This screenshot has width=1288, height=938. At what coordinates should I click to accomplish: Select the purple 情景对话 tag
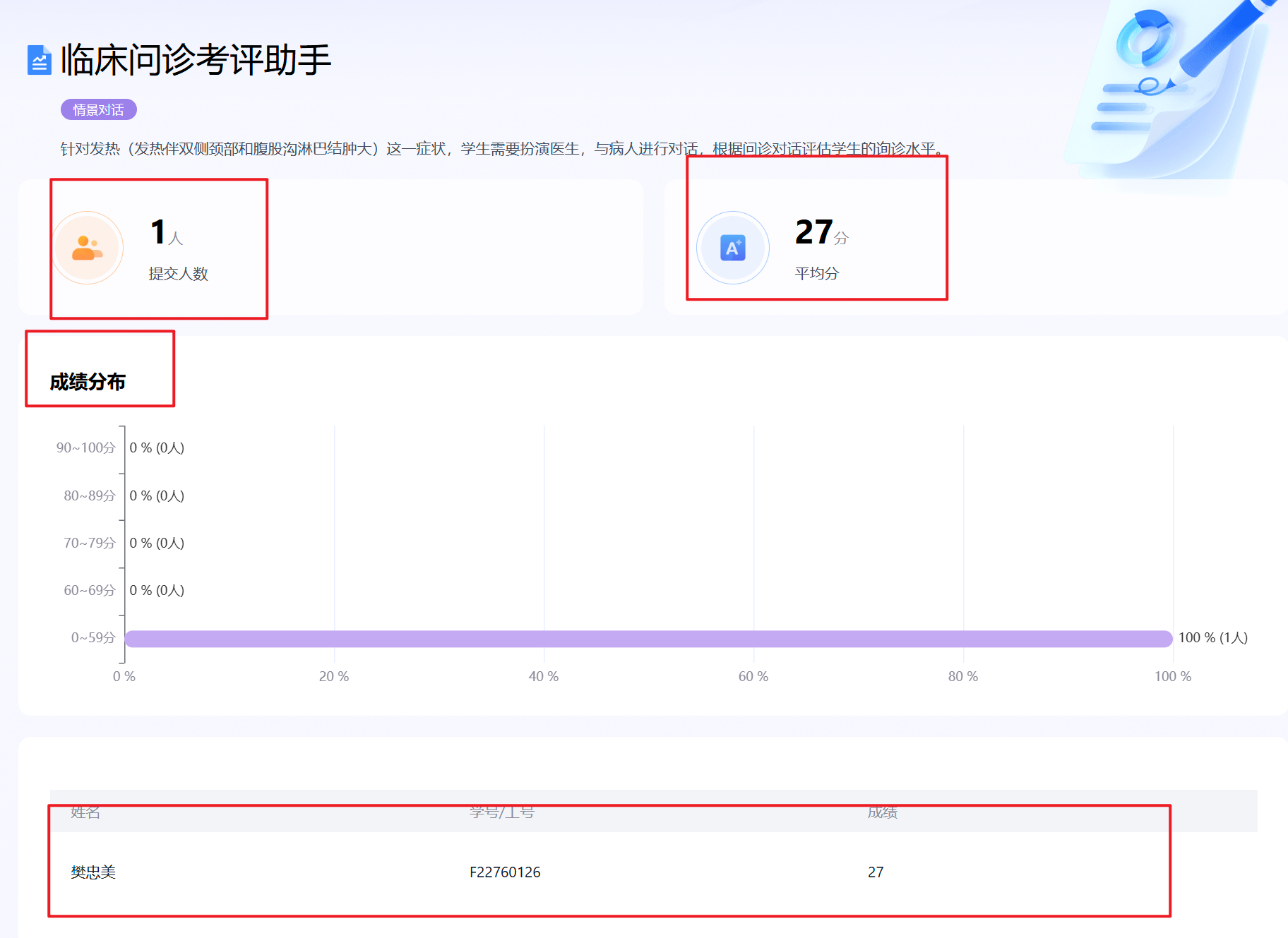pos(98,109)
